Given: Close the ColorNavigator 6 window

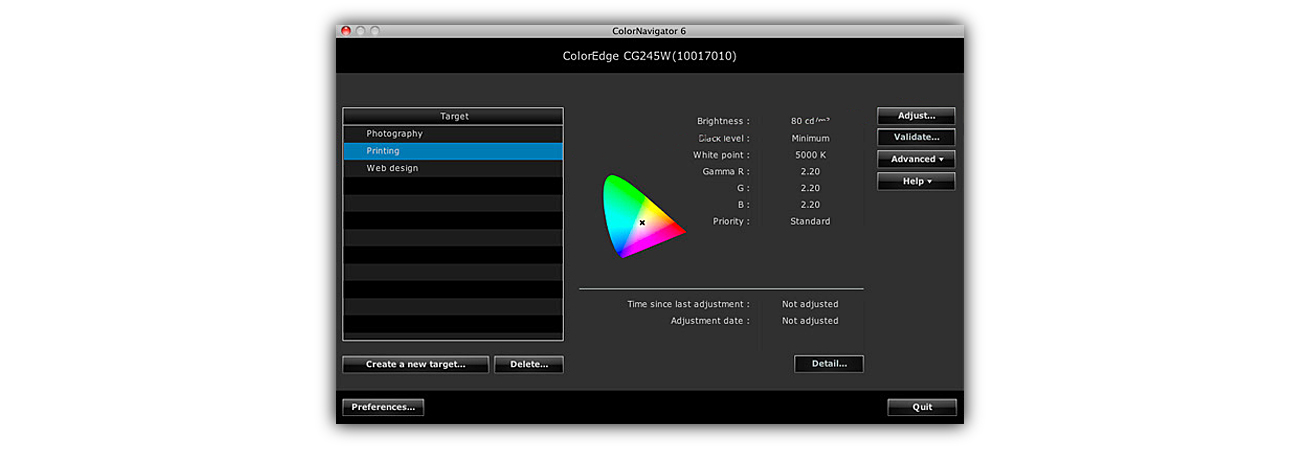Looking at the screenshot, I should (346, 31).
